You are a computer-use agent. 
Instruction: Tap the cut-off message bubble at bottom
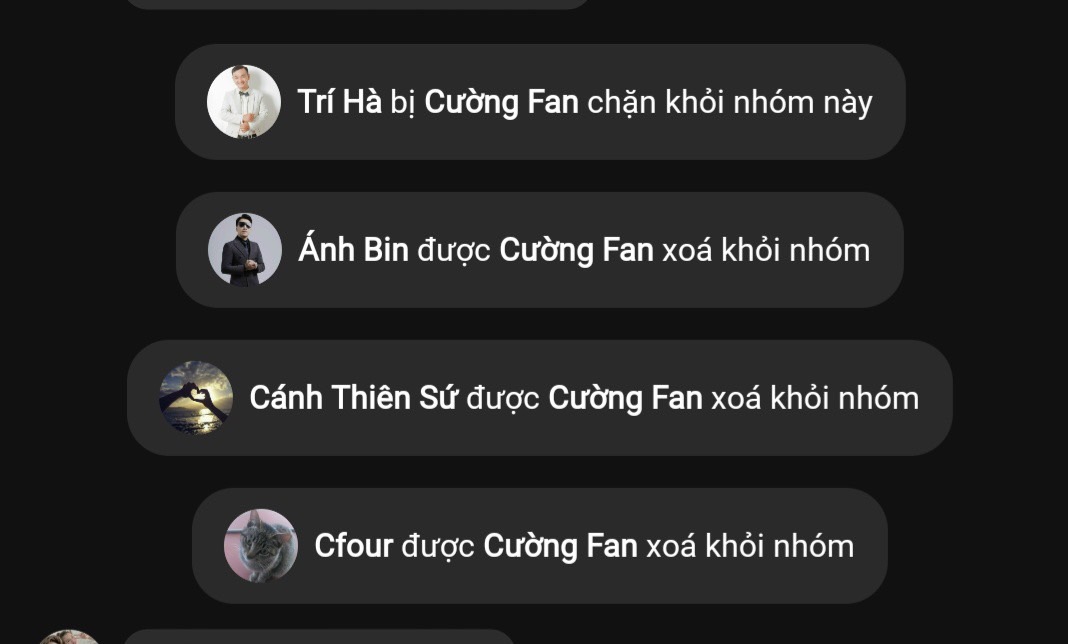pos(319,637)
